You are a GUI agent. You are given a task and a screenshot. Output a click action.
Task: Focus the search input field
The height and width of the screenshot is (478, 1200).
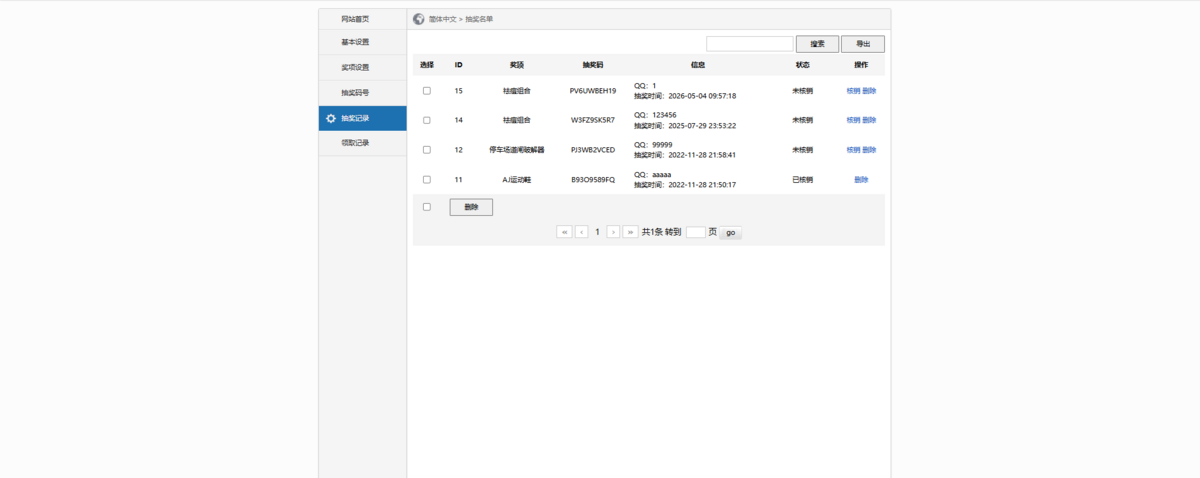749,44
